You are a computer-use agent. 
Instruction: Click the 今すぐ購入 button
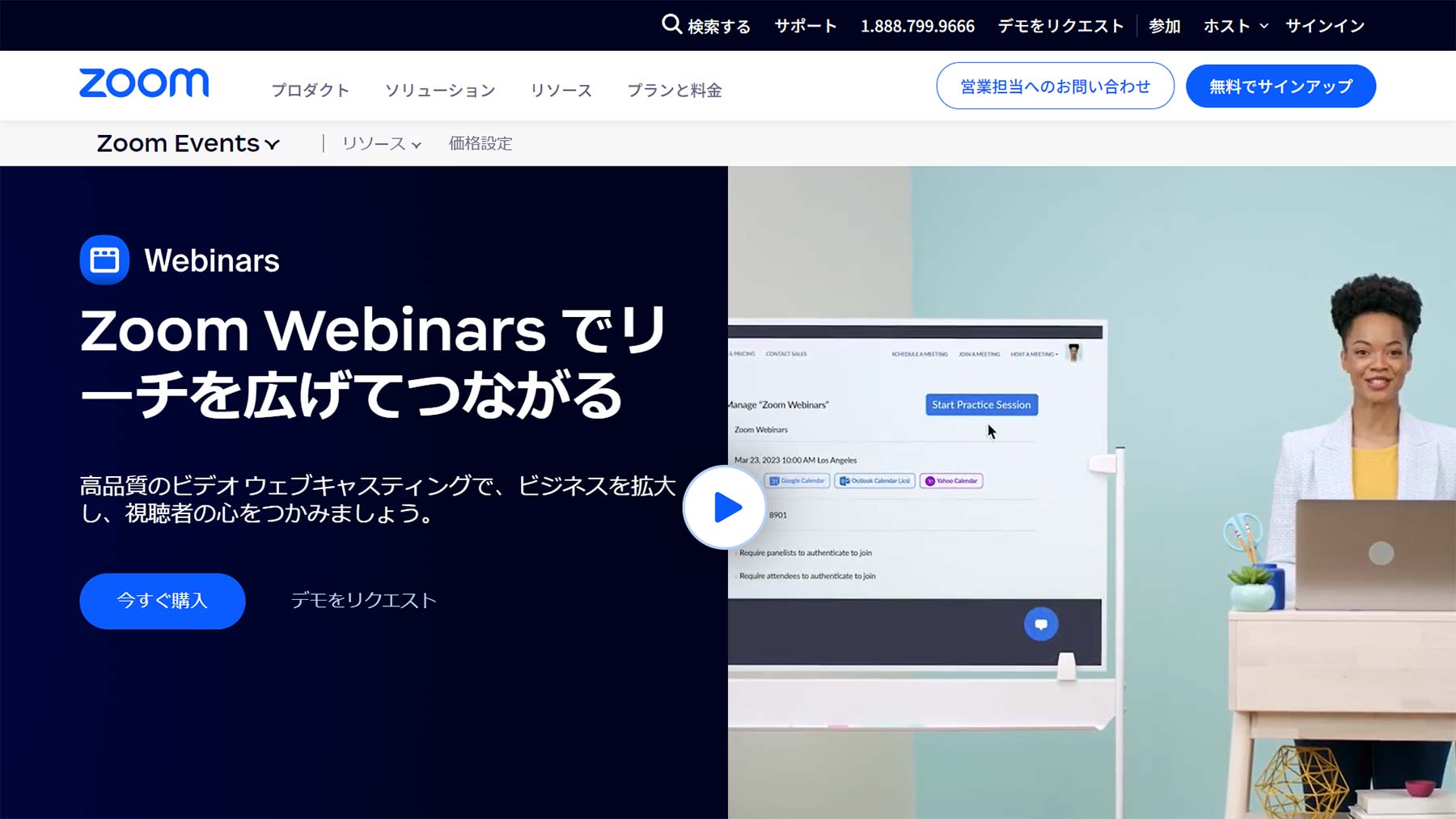pyautogui.click(x=163, y=601)
